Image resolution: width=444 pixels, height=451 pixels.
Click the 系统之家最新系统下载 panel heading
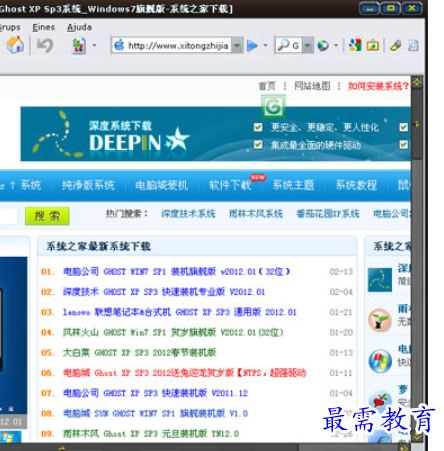(98, 246)
